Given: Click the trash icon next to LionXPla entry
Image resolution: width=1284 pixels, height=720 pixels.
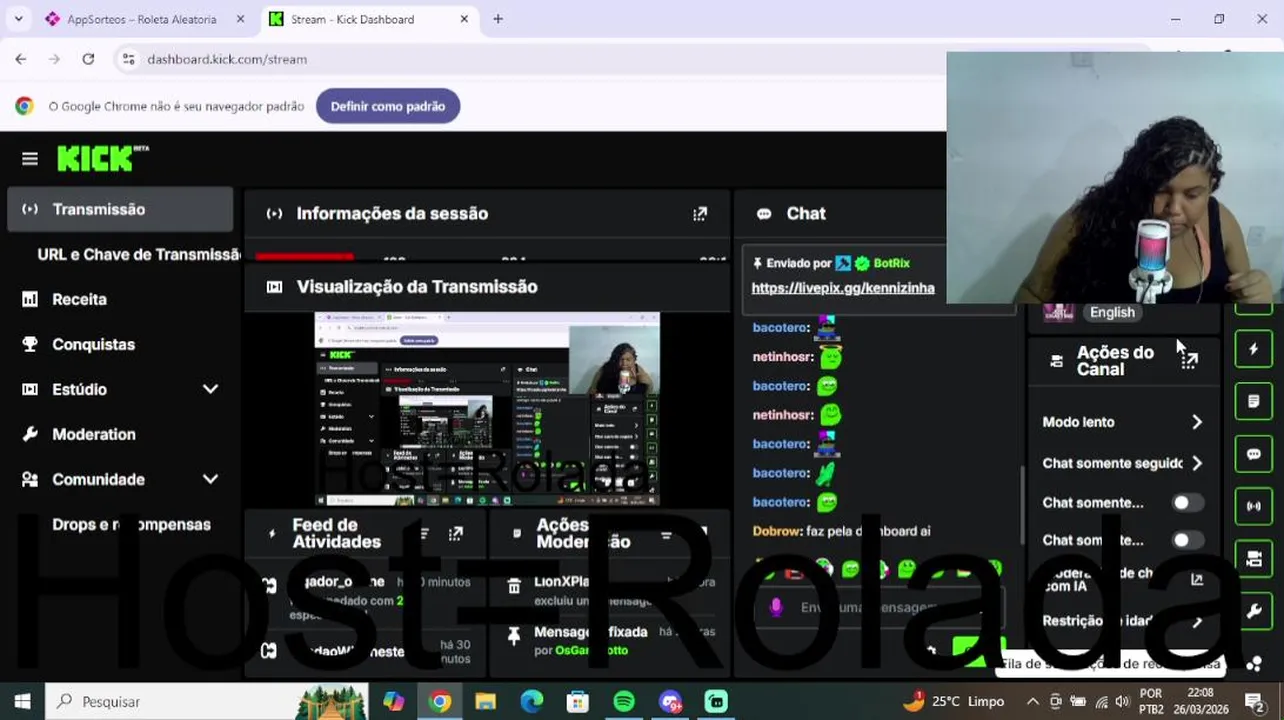Looking at the screenshot, I should 514,586.
